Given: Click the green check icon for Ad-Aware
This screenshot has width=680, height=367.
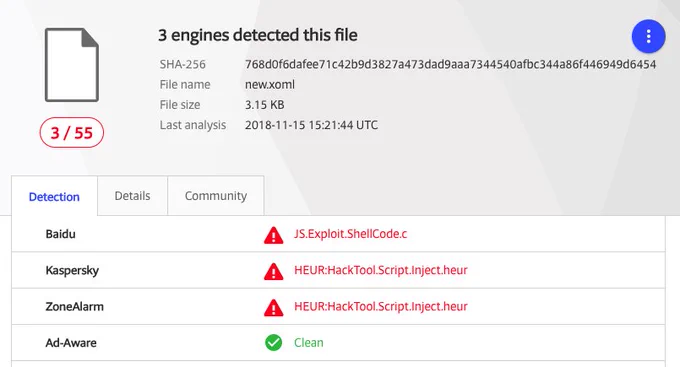Looking at the screenshot, I should pyautogui.click(x=274, y=343).
